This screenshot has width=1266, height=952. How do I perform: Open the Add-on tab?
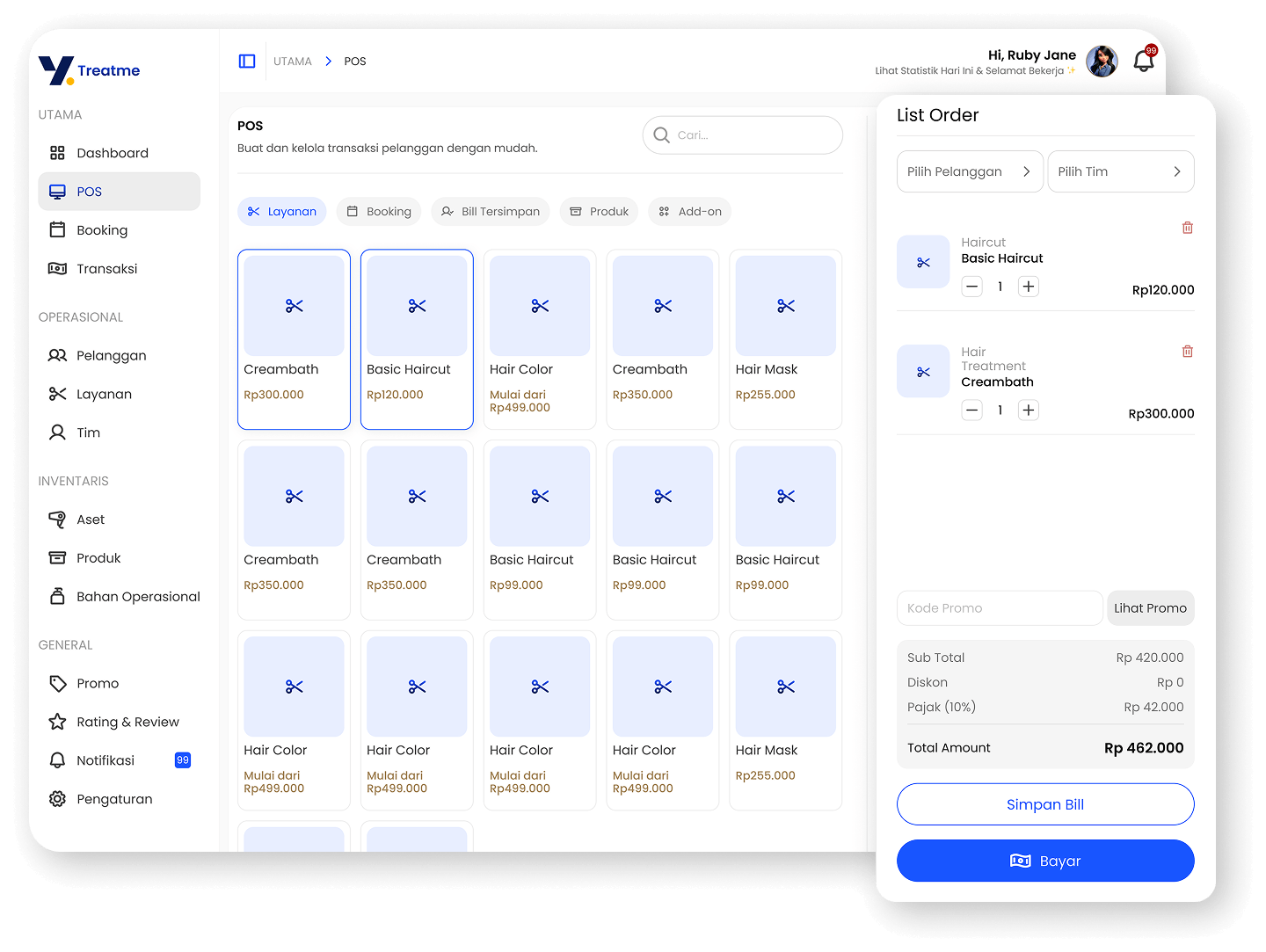pos(690,212)
